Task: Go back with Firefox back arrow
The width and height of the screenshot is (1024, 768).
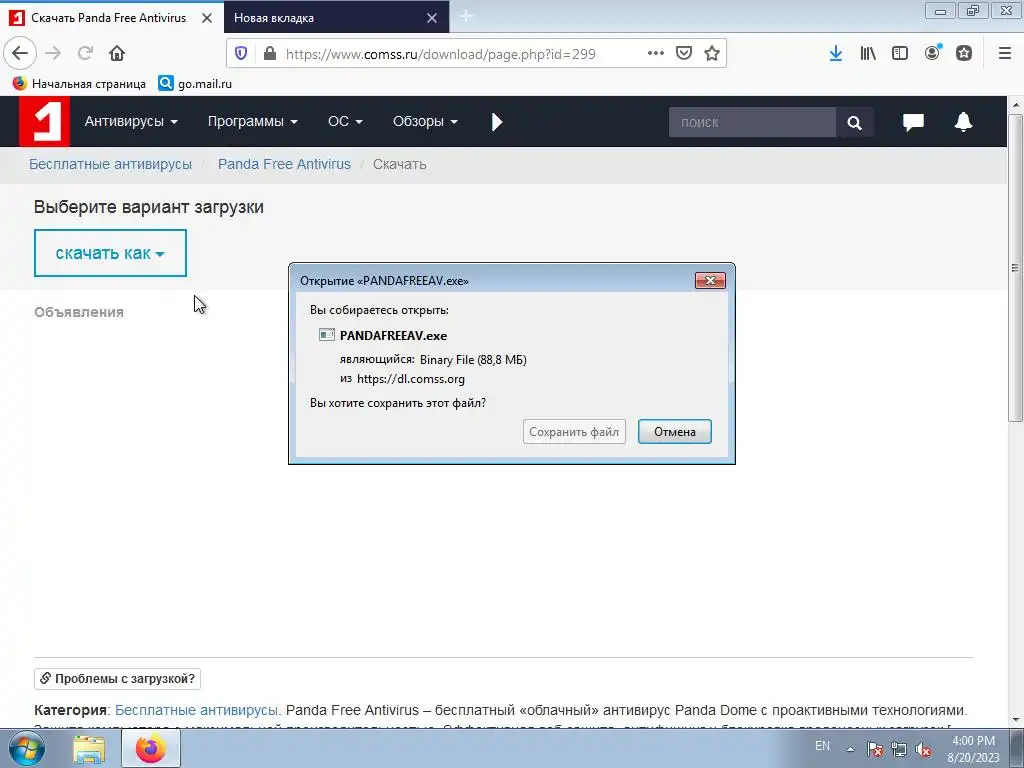Action: pyautogui.click(x=20, y=53)
